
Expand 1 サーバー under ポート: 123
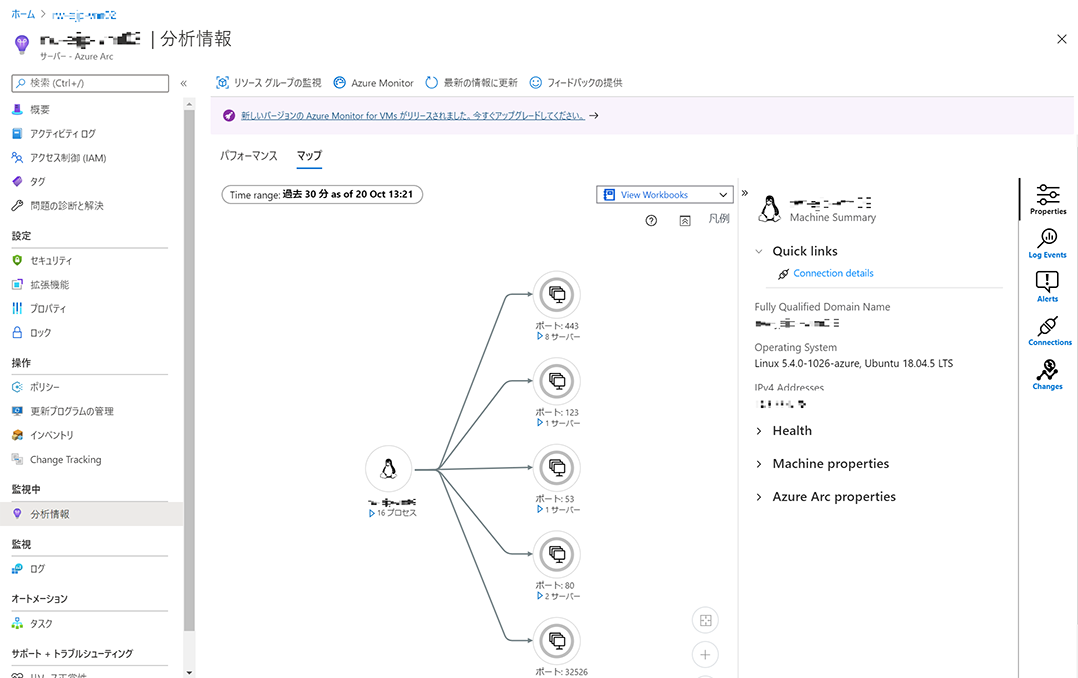[x=558, y=423]
